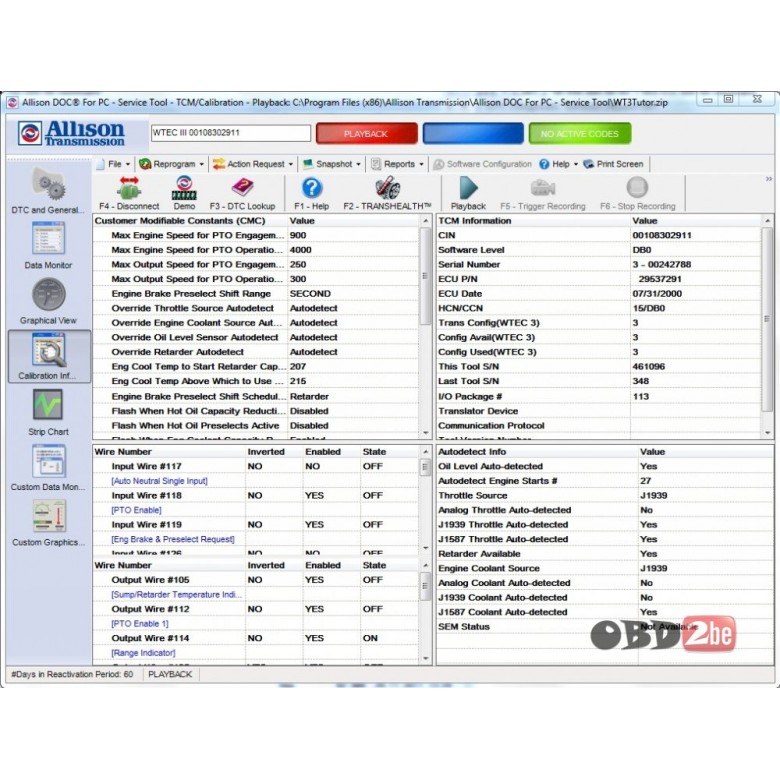Select Output Wire #105 row
The width and height of the screenshot is (780, 780).
coord(256,580)
